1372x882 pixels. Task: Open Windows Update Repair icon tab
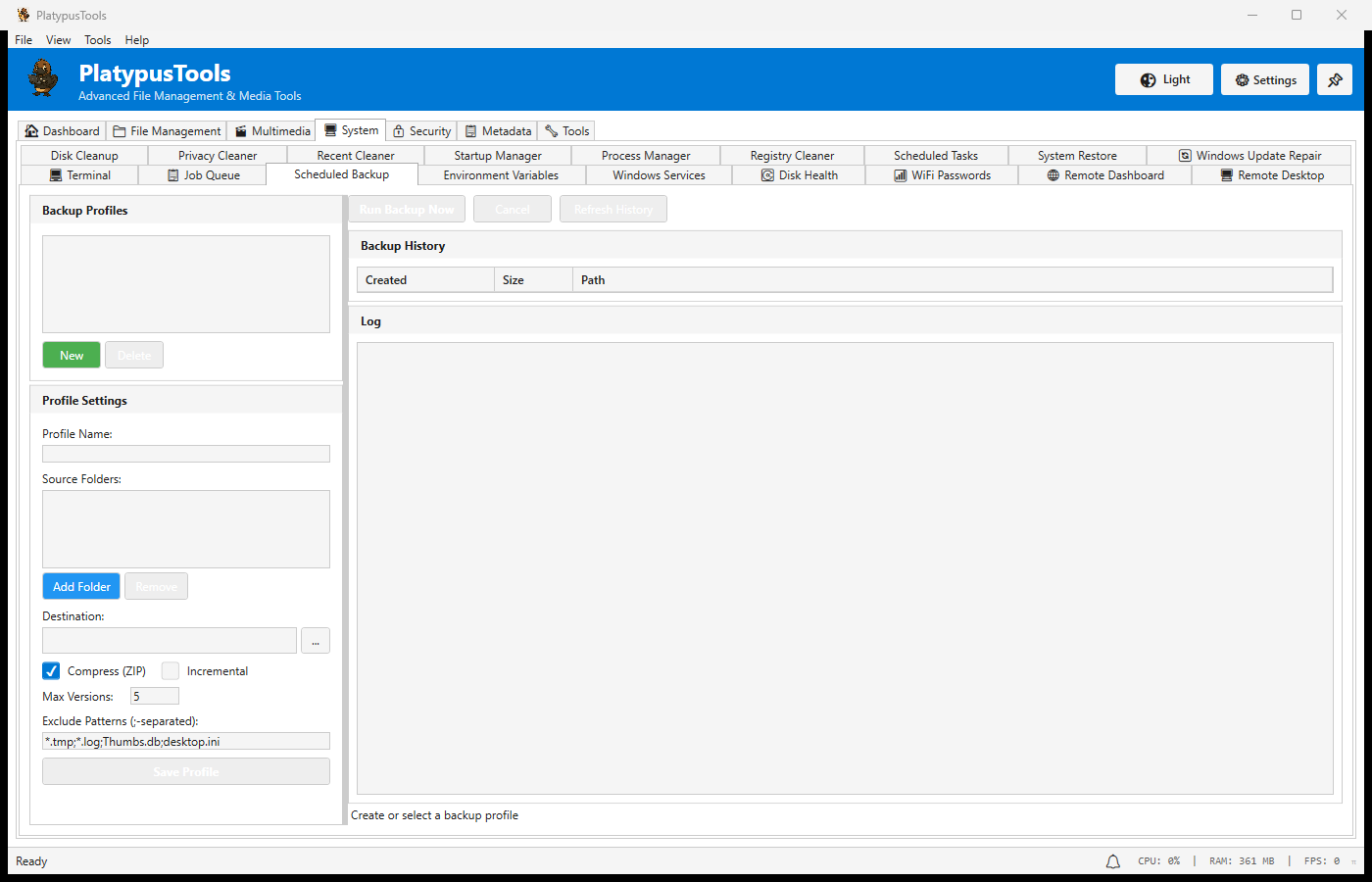[1185, 156]
